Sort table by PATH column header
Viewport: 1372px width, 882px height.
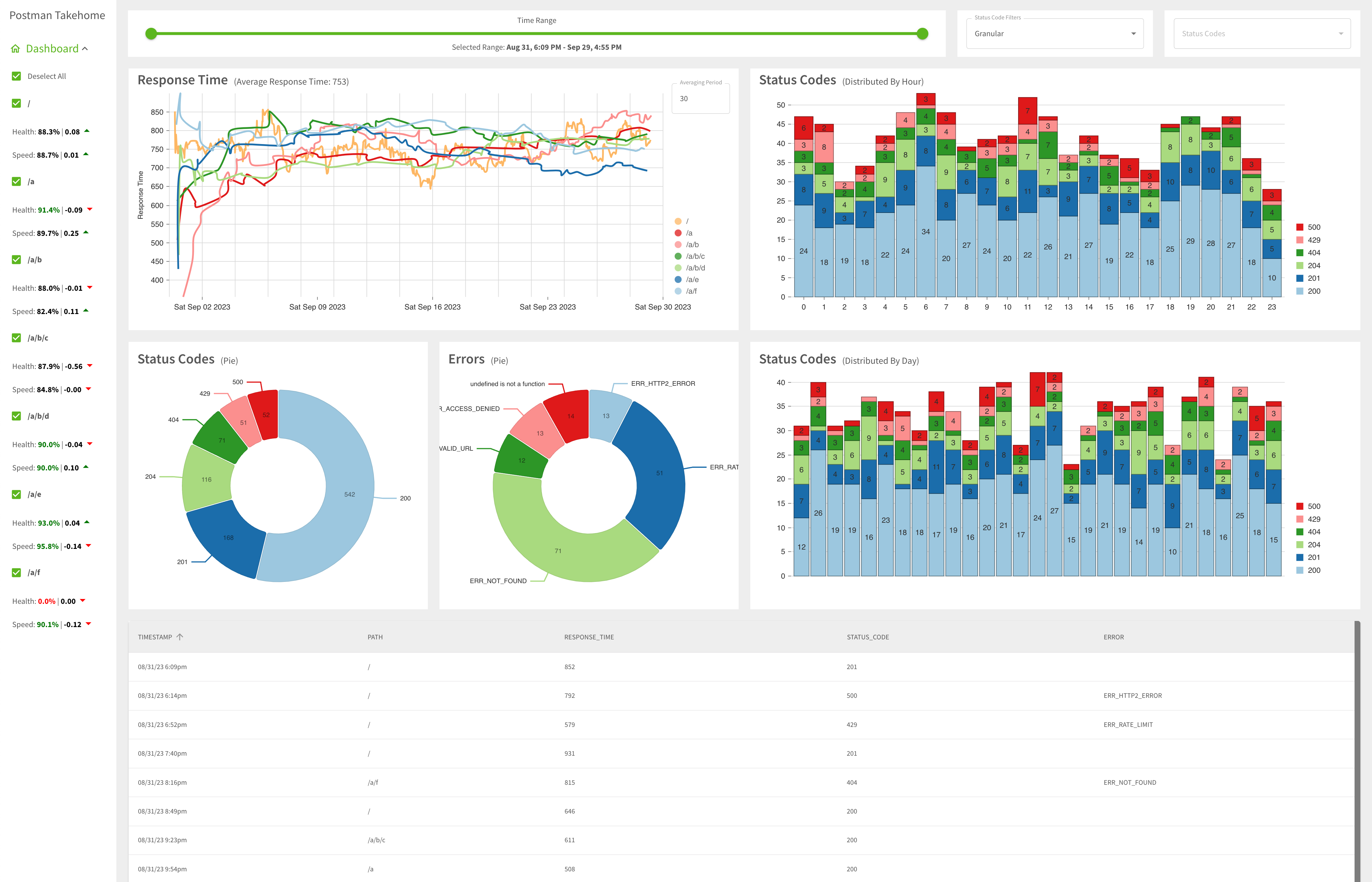point(375,637)
